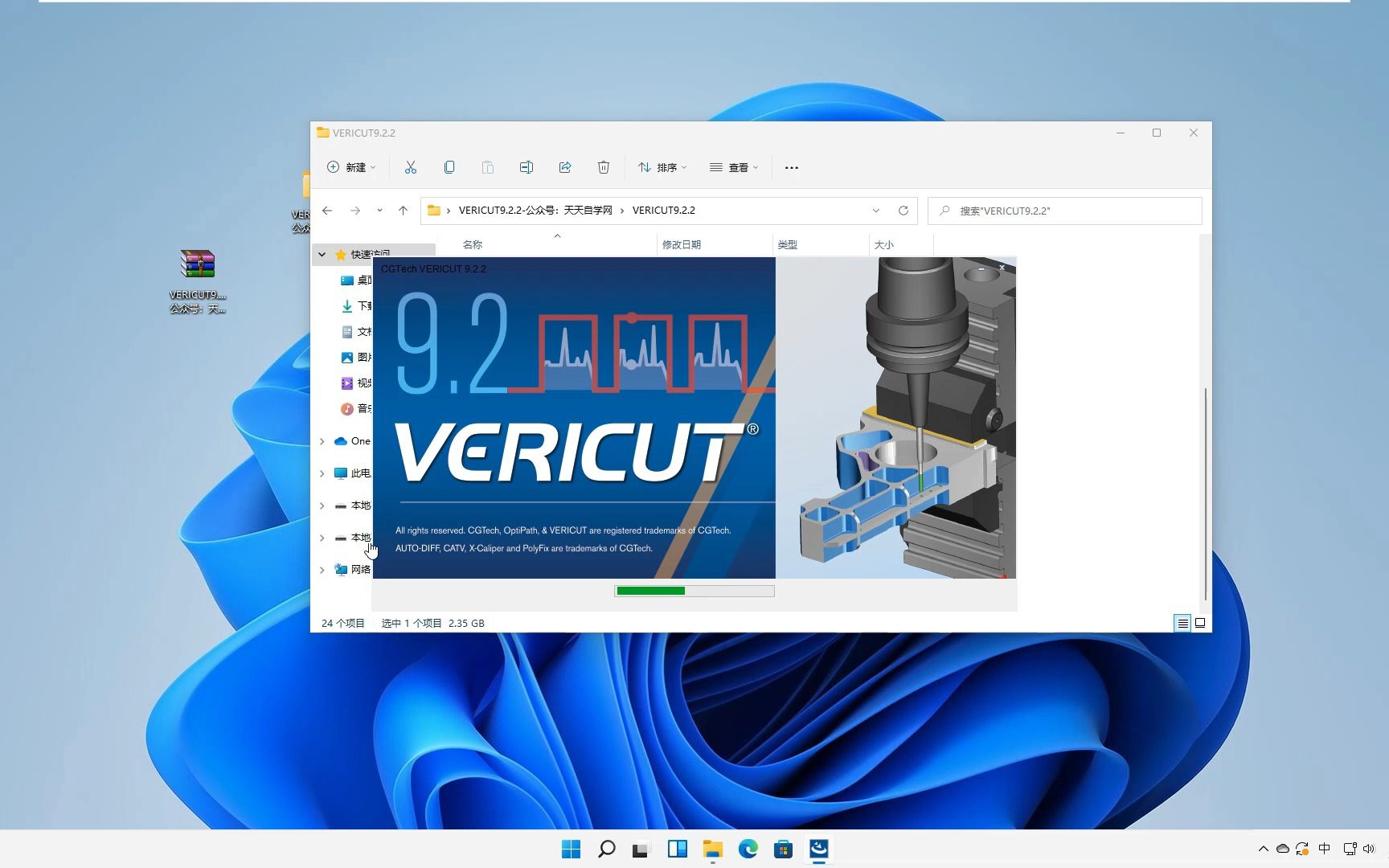The width and height of the screenshot is (1389, 868).
Task: Click the Copy icon in Explorer toolbar
Action: click(449, 167)
